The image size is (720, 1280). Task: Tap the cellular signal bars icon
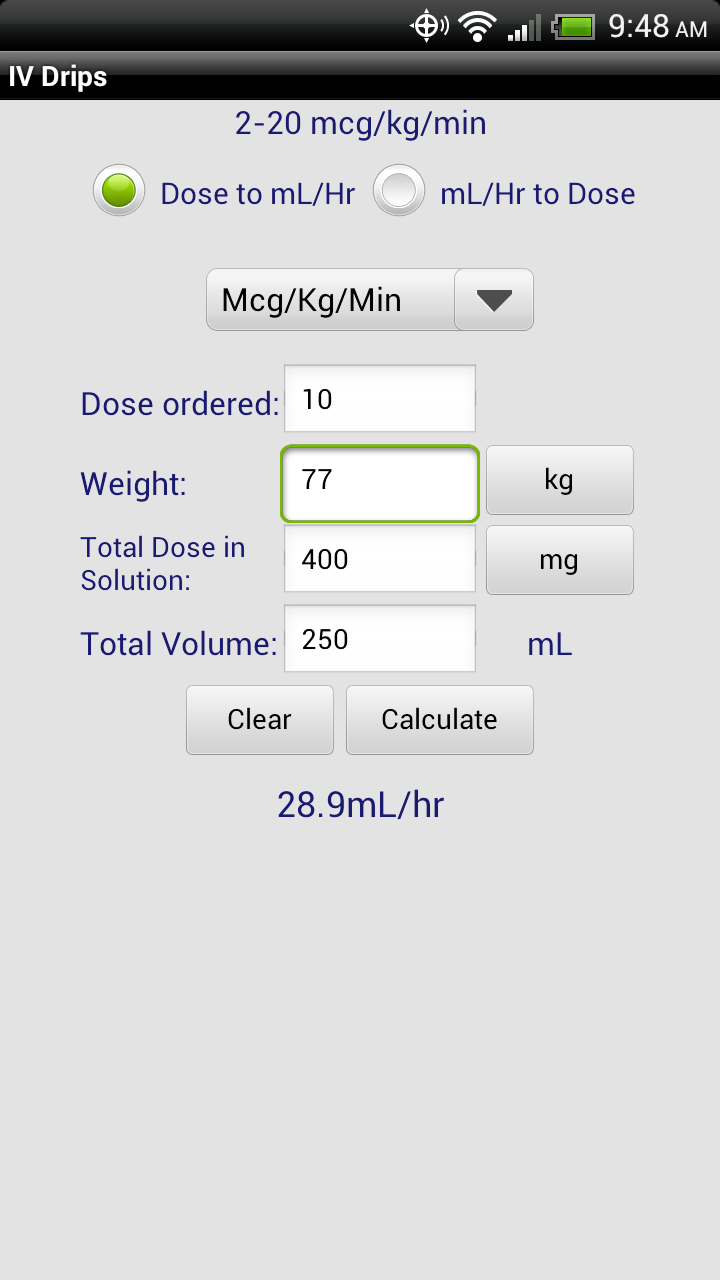tap(524, 27)
